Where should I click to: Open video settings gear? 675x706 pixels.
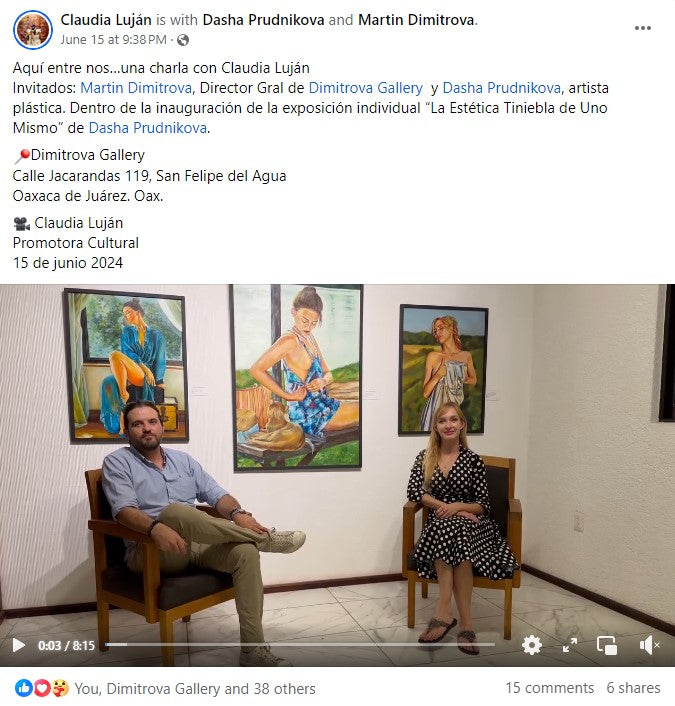tap(532, 645)
